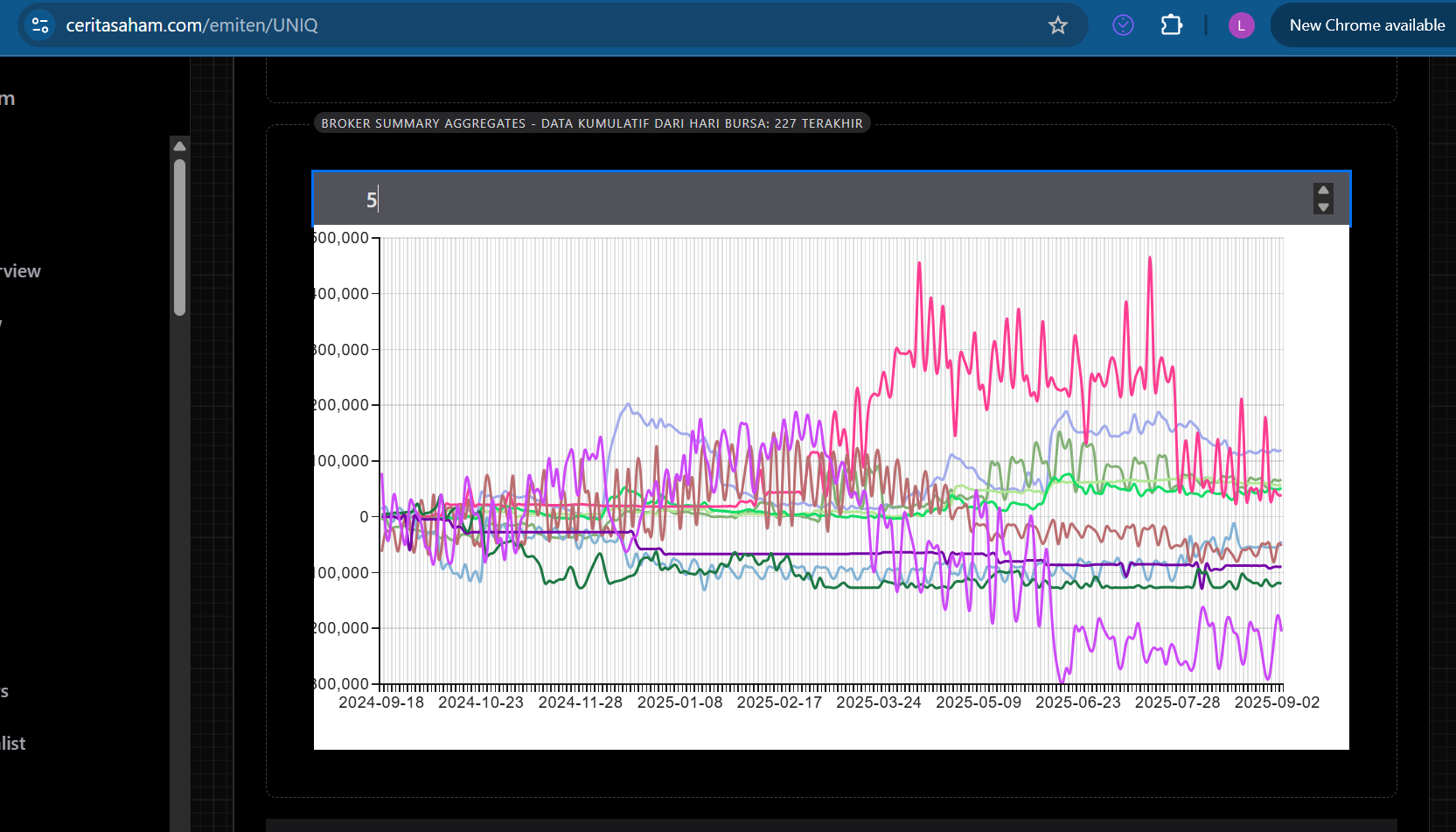Click the 2025-03-24 date axis label
This screenshot has width=1456, height=832.
(x=879, y=703)
